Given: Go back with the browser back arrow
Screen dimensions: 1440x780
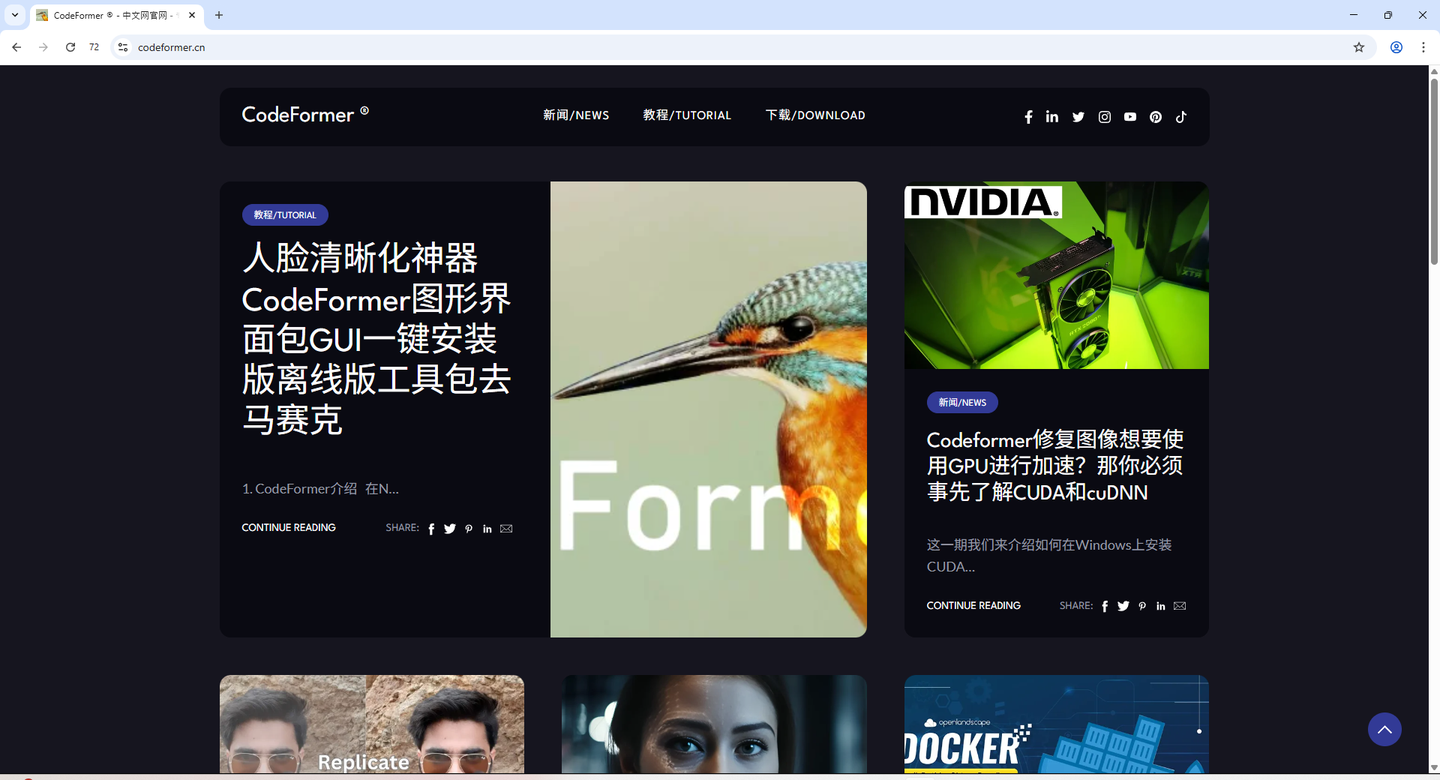Looking at the screenshot, I should [16, 47].
